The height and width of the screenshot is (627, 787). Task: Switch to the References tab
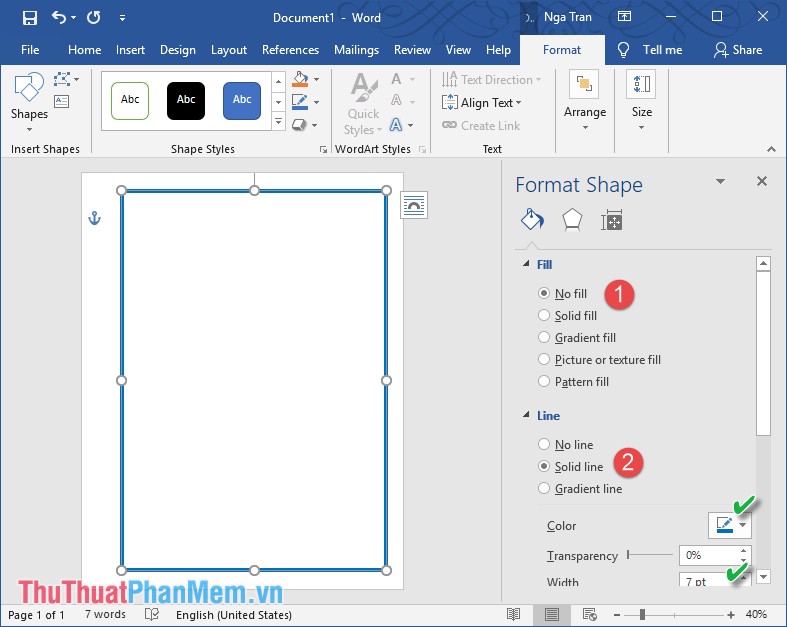(290, 50)
